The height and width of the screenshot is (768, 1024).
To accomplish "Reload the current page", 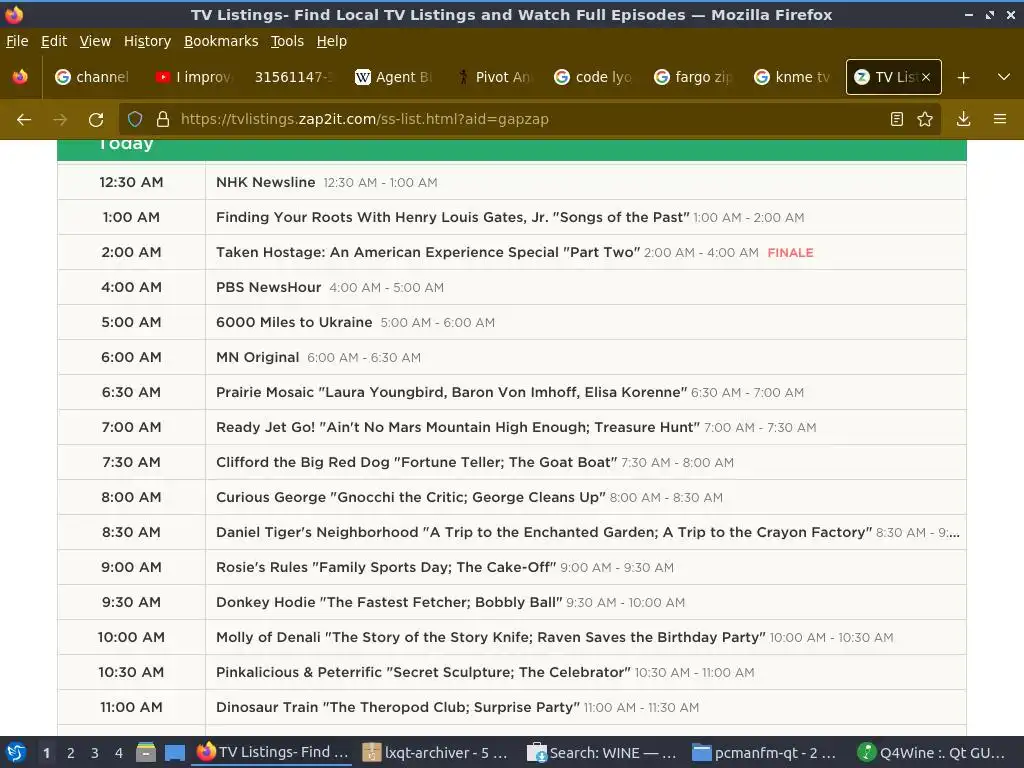I will (96, 120).
